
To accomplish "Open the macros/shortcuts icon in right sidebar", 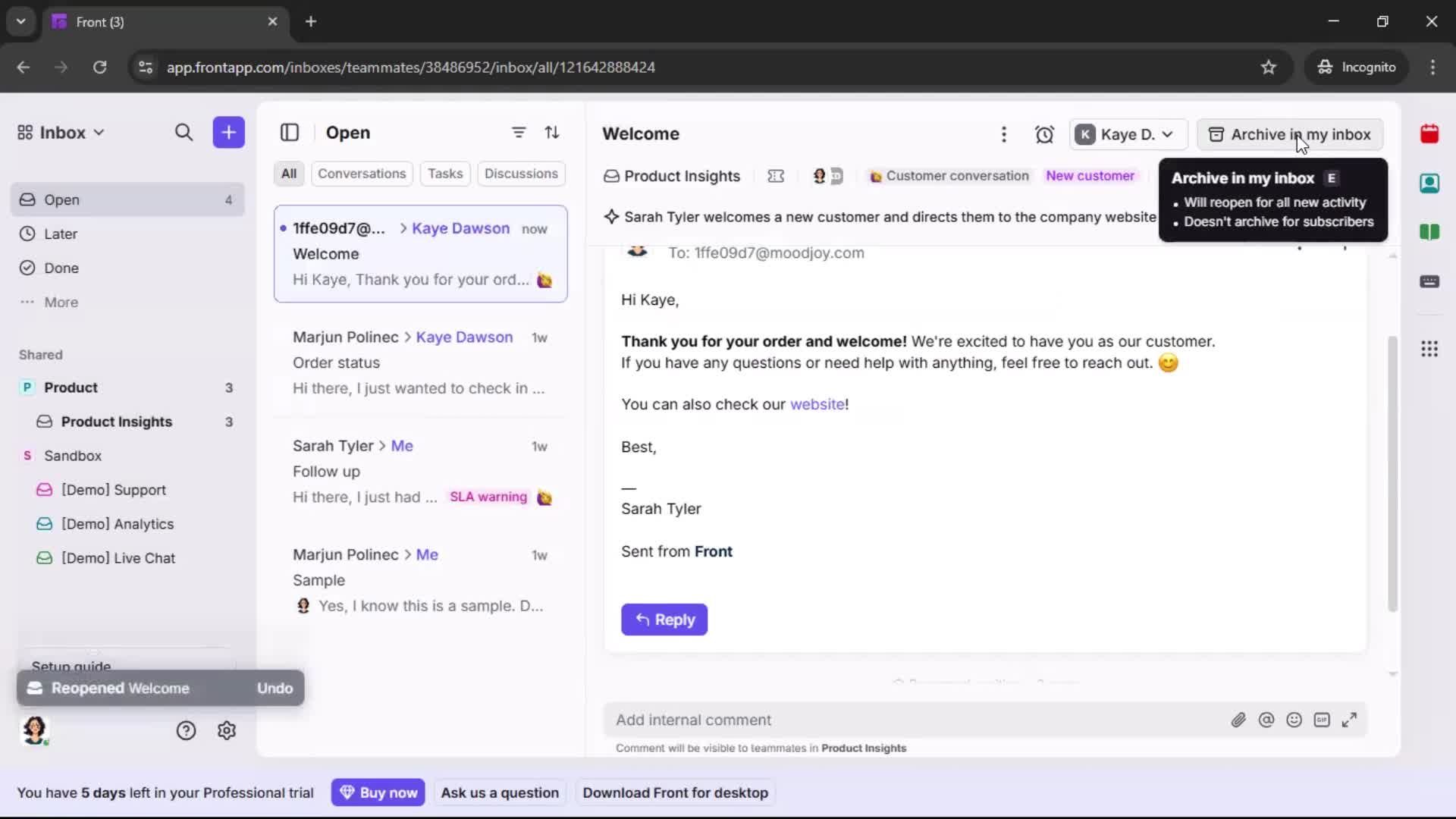I will [x=1430, y=282].
